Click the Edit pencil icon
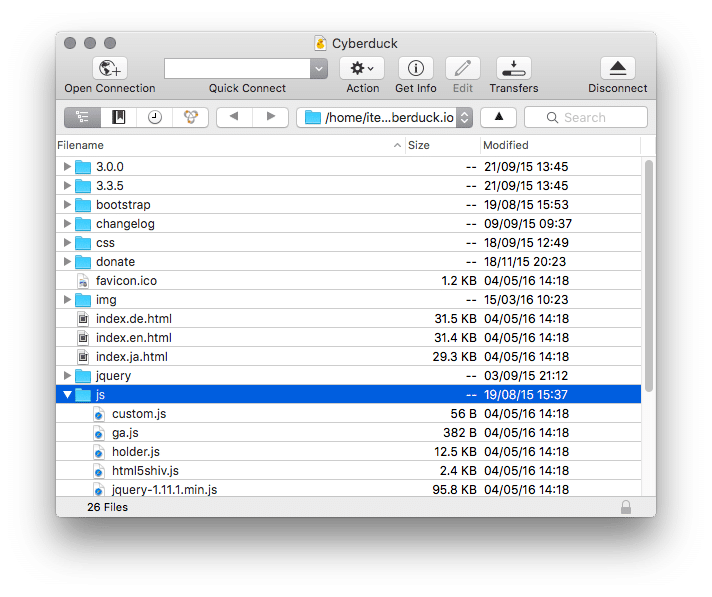Viewport: 712px width, 597px height. 462,68
